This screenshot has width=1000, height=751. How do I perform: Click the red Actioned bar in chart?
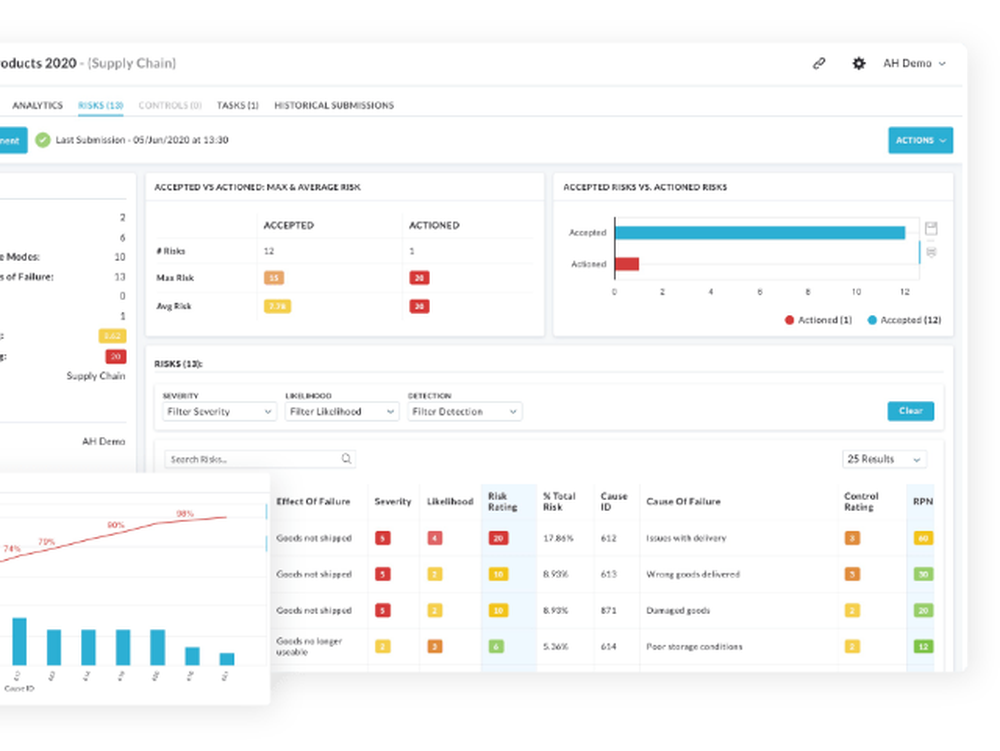pyautogui.click(x=627, y=264)
